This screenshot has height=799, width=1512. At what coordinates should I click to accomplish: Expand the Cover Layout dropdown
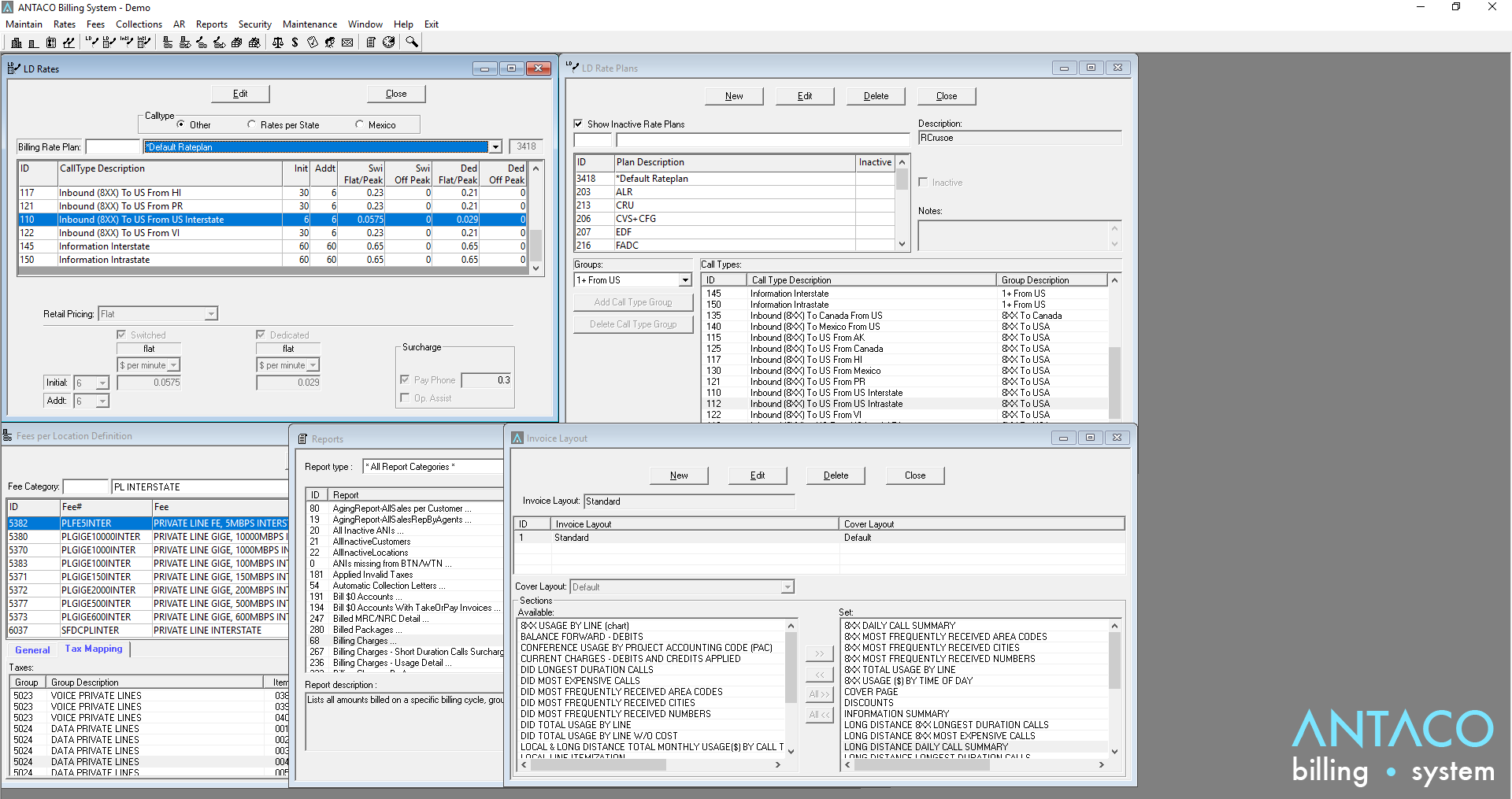(x=787, y=587)
